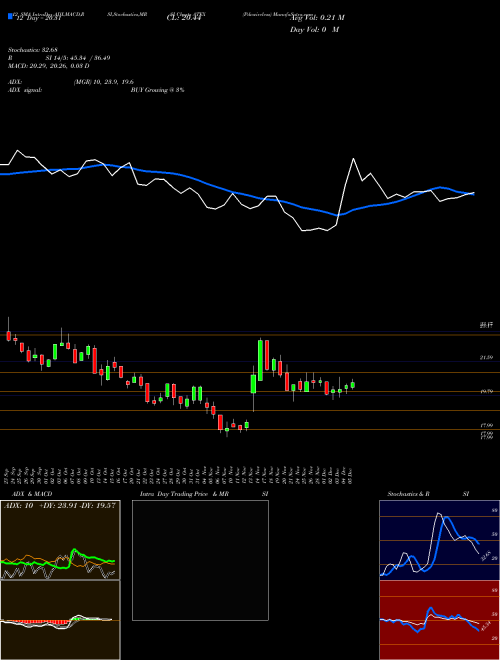Click the 'CL: 20.44' closing price text
Screen dimensions: 500x660
pos(184,18)
